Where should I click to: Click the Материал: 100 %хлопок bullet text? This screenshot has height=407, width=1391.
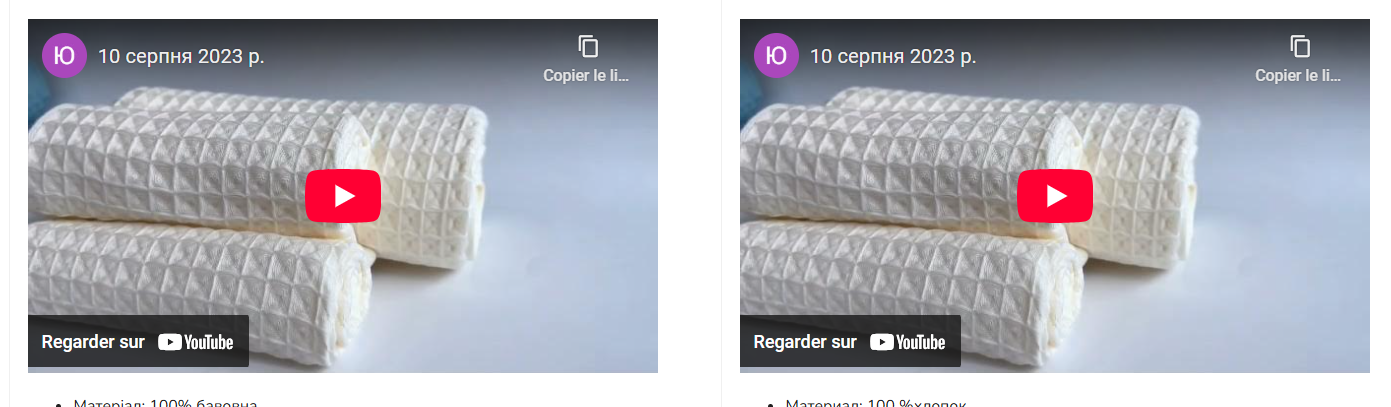[x=876, y=402]
